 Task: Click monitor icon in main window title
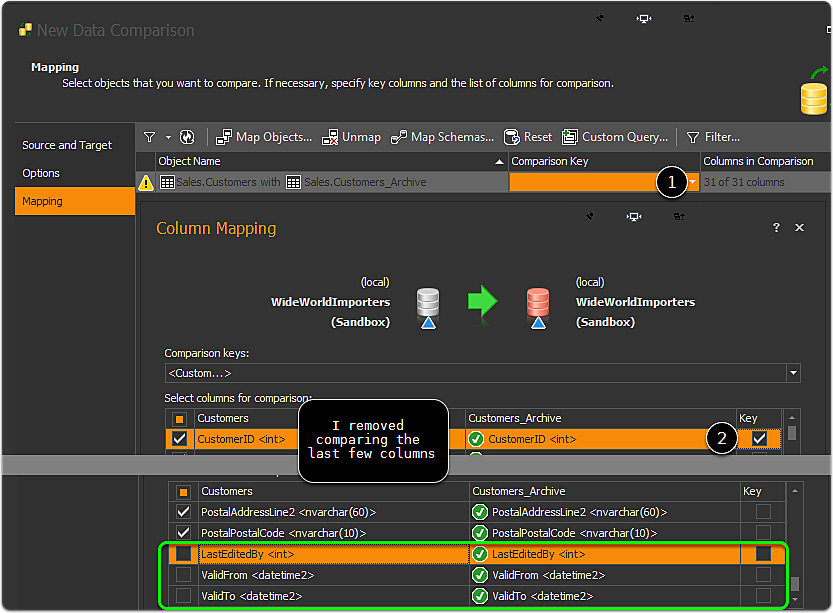click(644, 19)
